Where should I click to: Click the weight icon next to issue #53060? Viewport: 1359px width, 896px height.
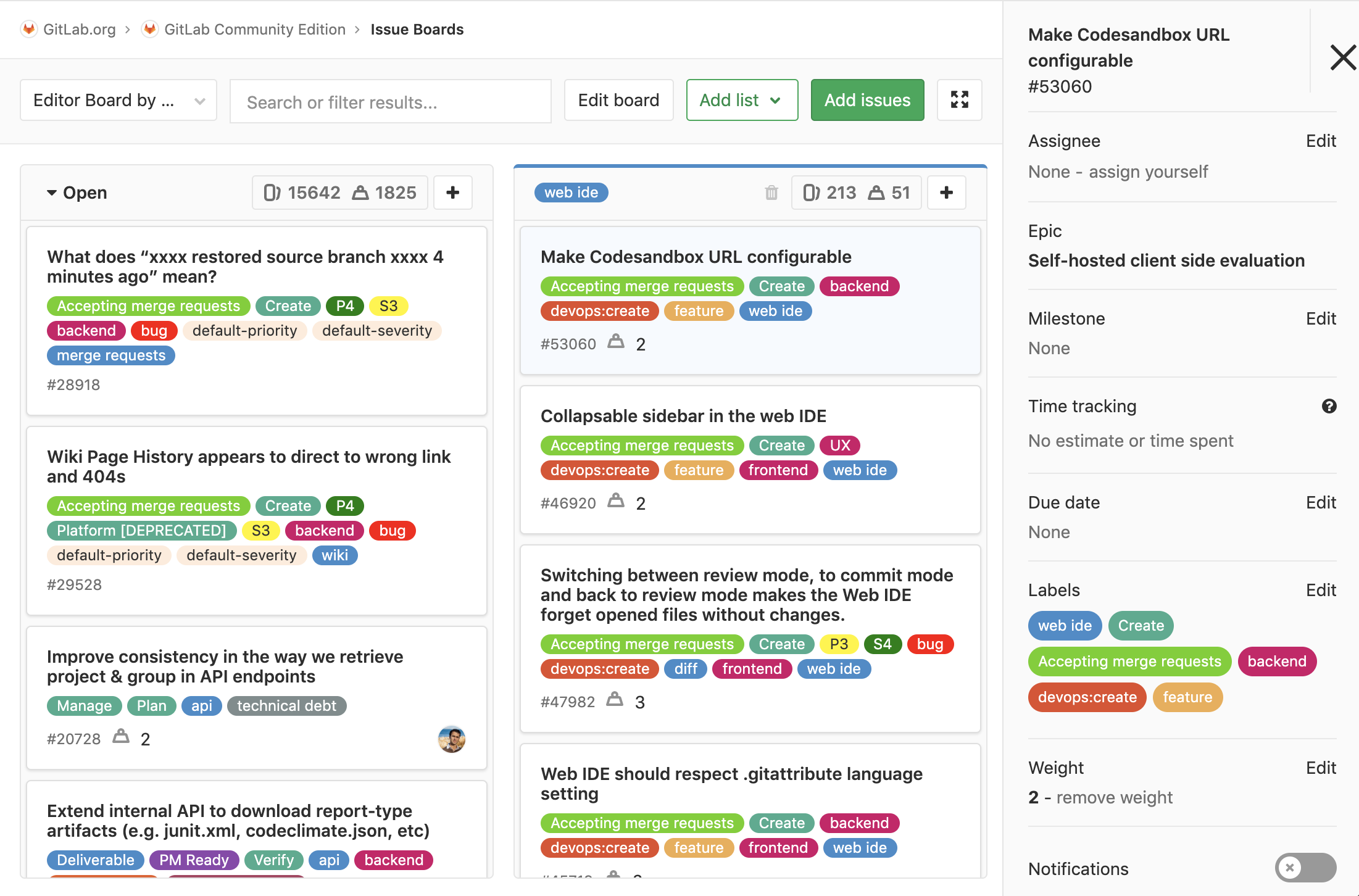617,342
